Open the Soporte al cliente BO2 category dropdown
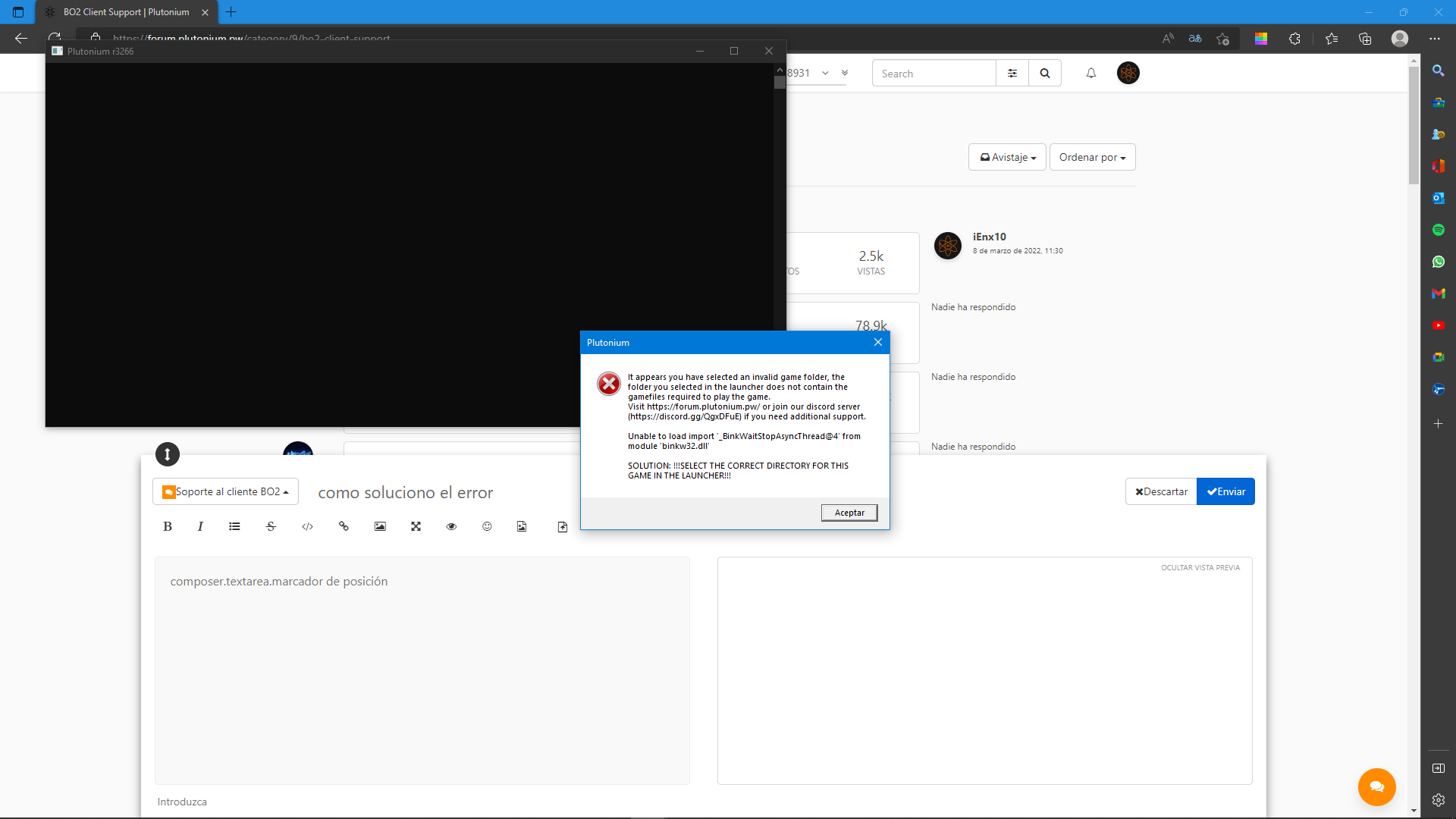Image resolution: width=1456 pixels, height=819 pixels. pyautogui.click(x=225, y=491)
